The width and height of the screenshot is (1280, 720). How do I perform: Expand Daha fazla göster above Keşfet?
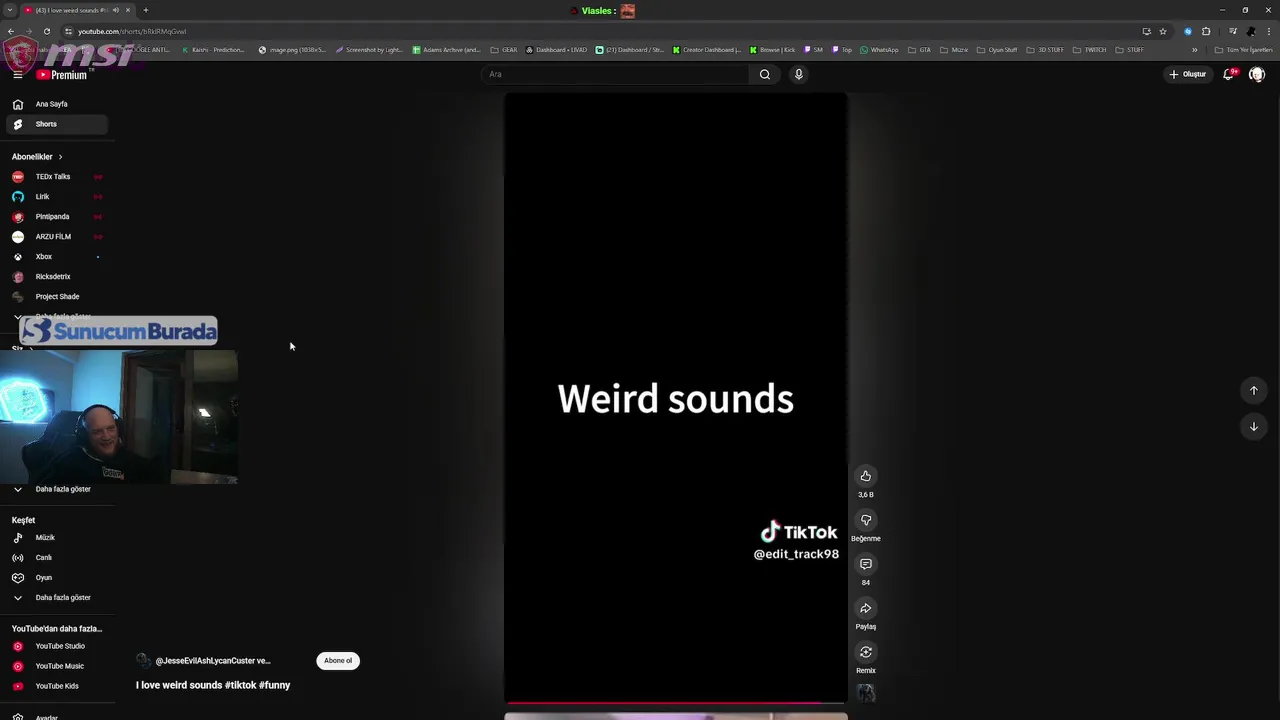tap(58, 489)
